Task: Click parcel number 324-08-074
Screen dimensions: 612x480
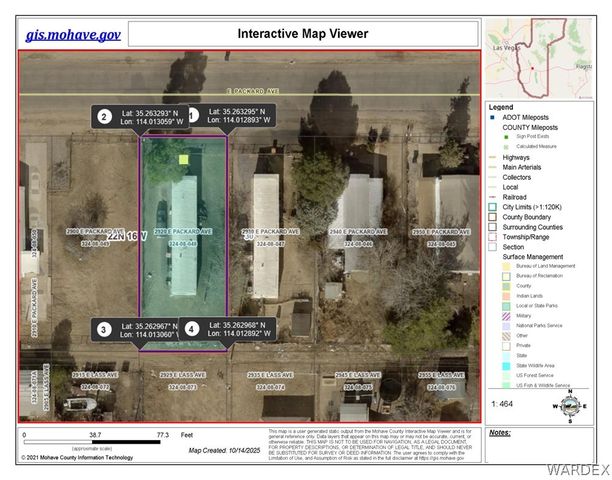Action: [x=270, y=387]
